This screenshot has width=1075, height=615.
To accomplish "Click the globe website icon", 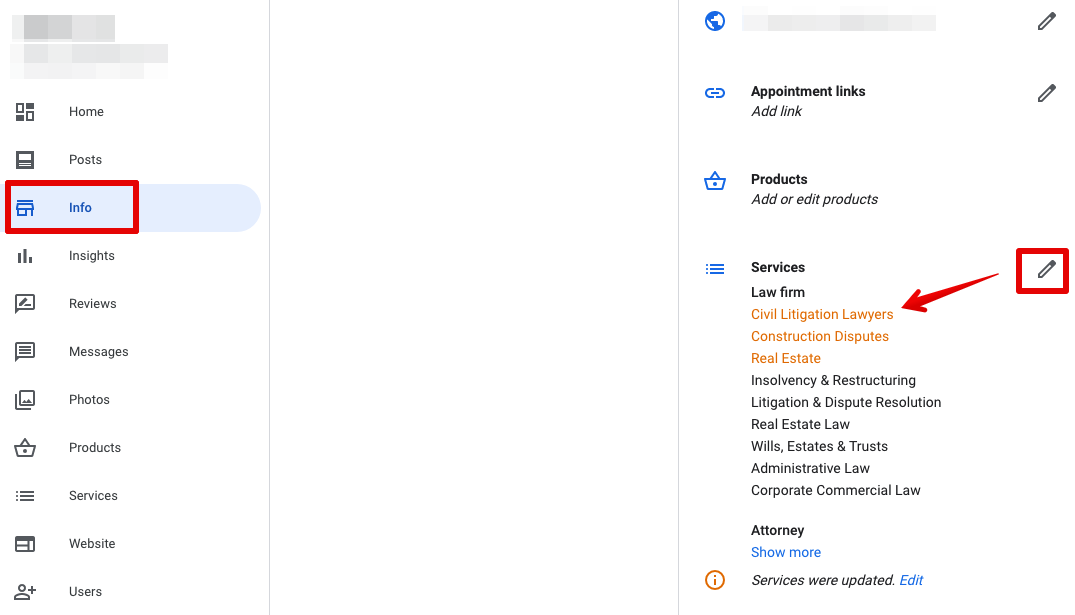I will (x=715, y=21).
